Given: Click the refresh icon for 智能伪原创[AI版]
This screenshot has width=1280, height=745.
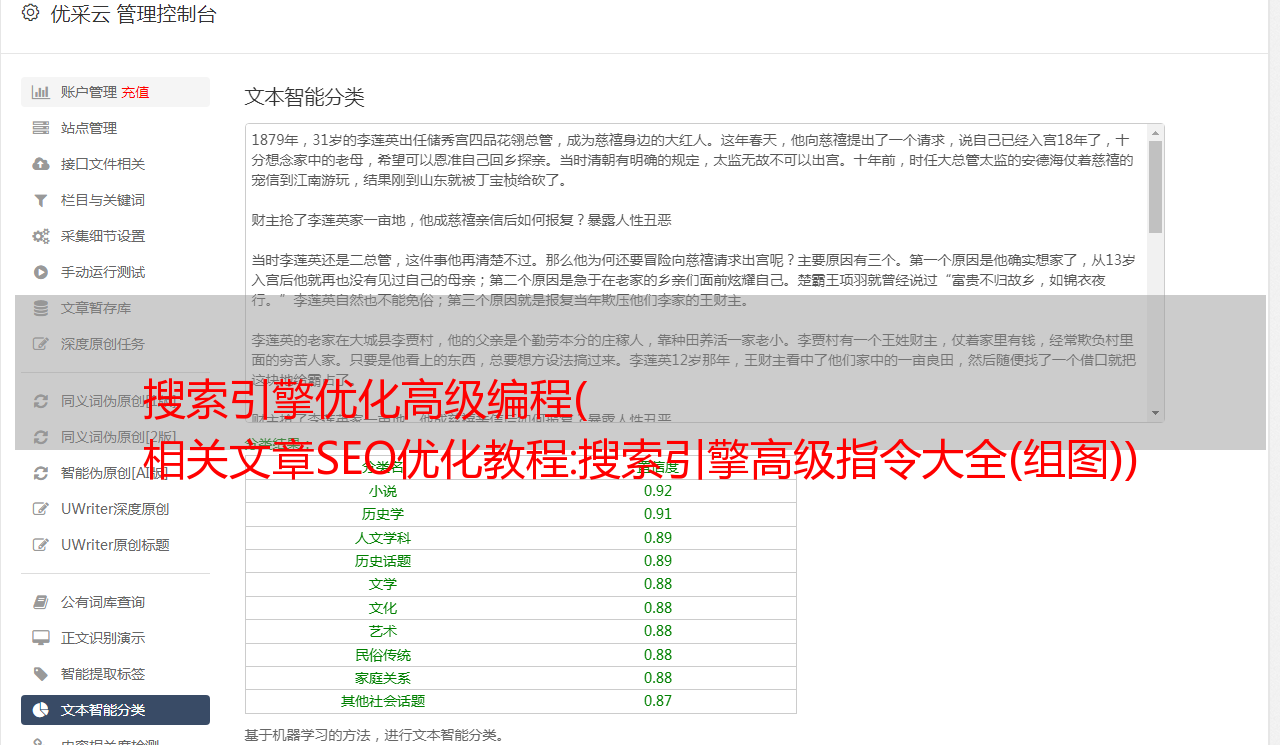Looking at the screenshot, I should click(x=41, y=473).
